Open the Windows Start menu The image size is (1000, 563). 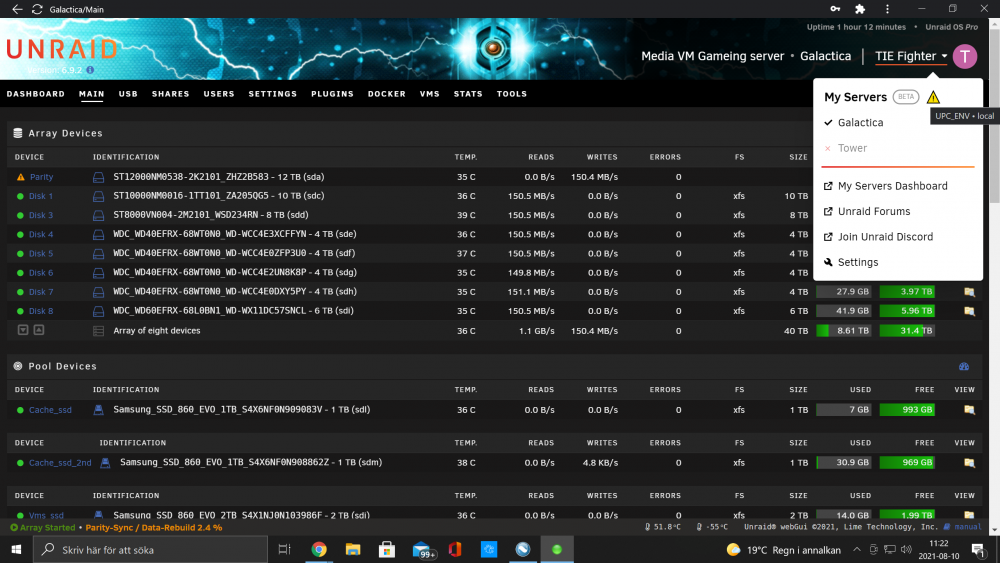click(x=16, y=550)
